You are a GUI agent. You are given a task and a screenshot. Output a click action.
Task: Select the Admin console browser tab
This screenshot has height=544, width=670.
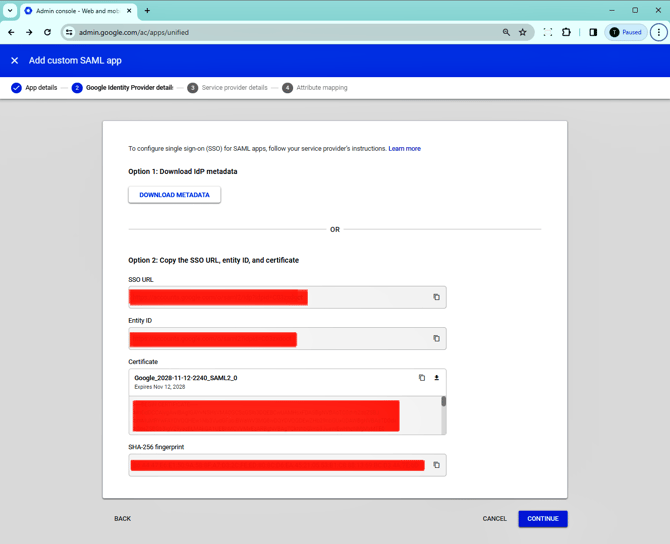78,11
